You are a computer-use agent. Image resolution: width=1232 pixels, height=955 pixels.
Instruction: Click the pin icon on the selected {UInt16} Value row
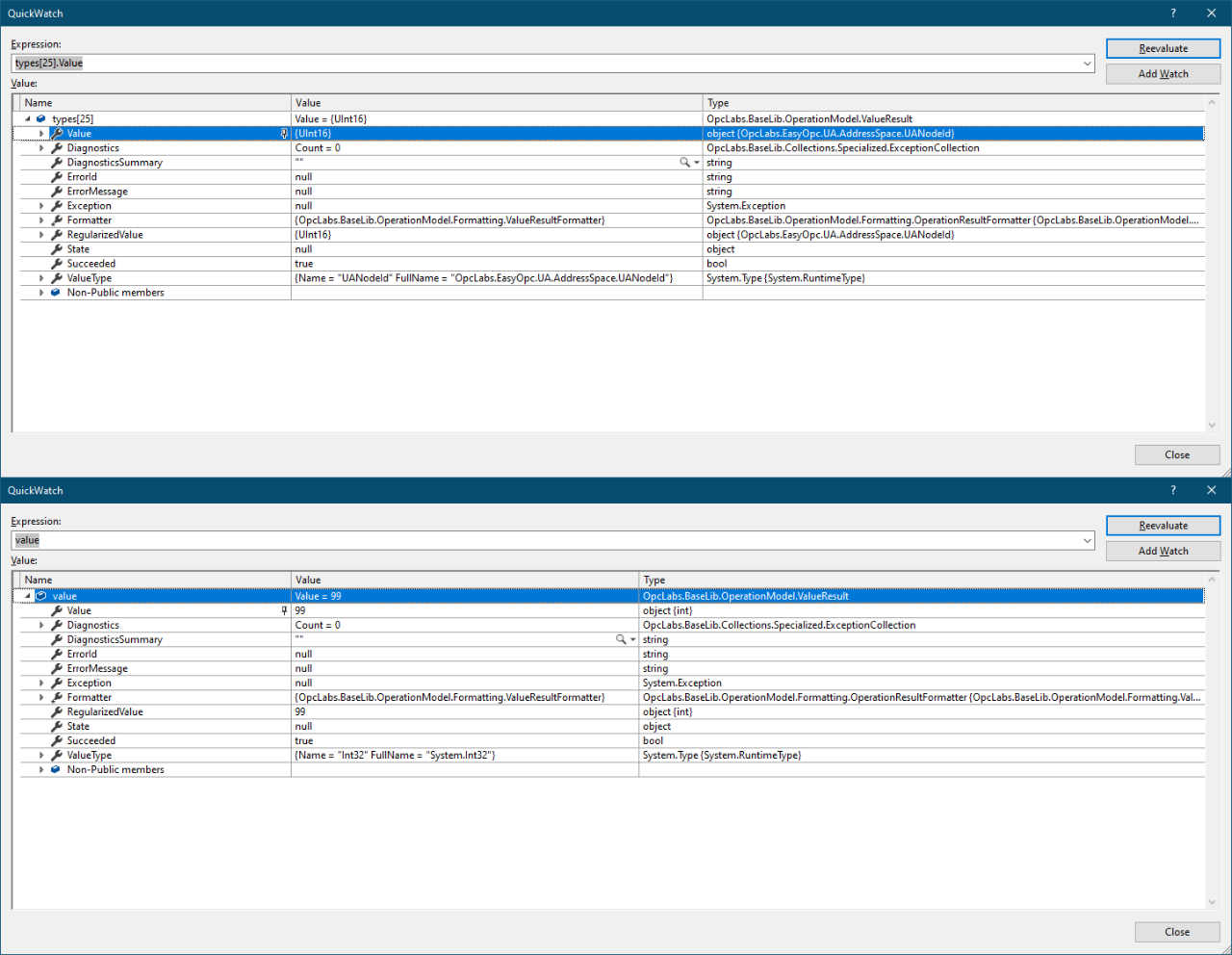pos(284,134)
